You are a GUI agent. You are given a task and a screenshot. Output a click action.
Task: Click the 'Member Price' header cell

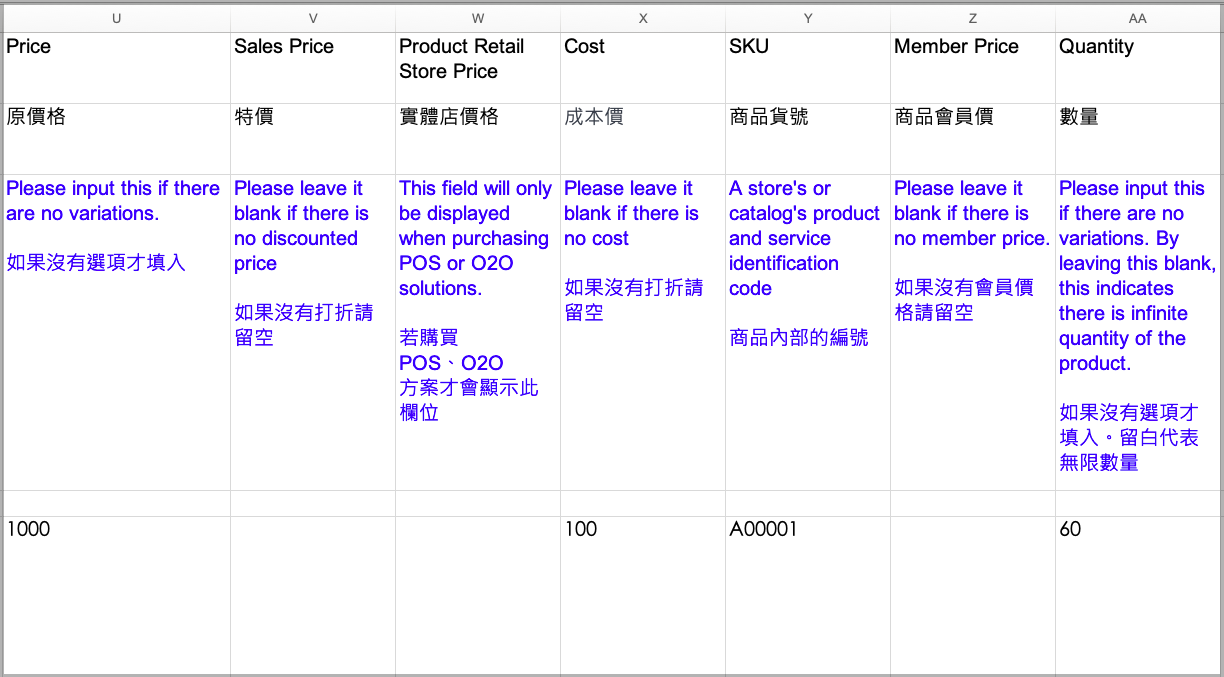(x=973, y=68)
